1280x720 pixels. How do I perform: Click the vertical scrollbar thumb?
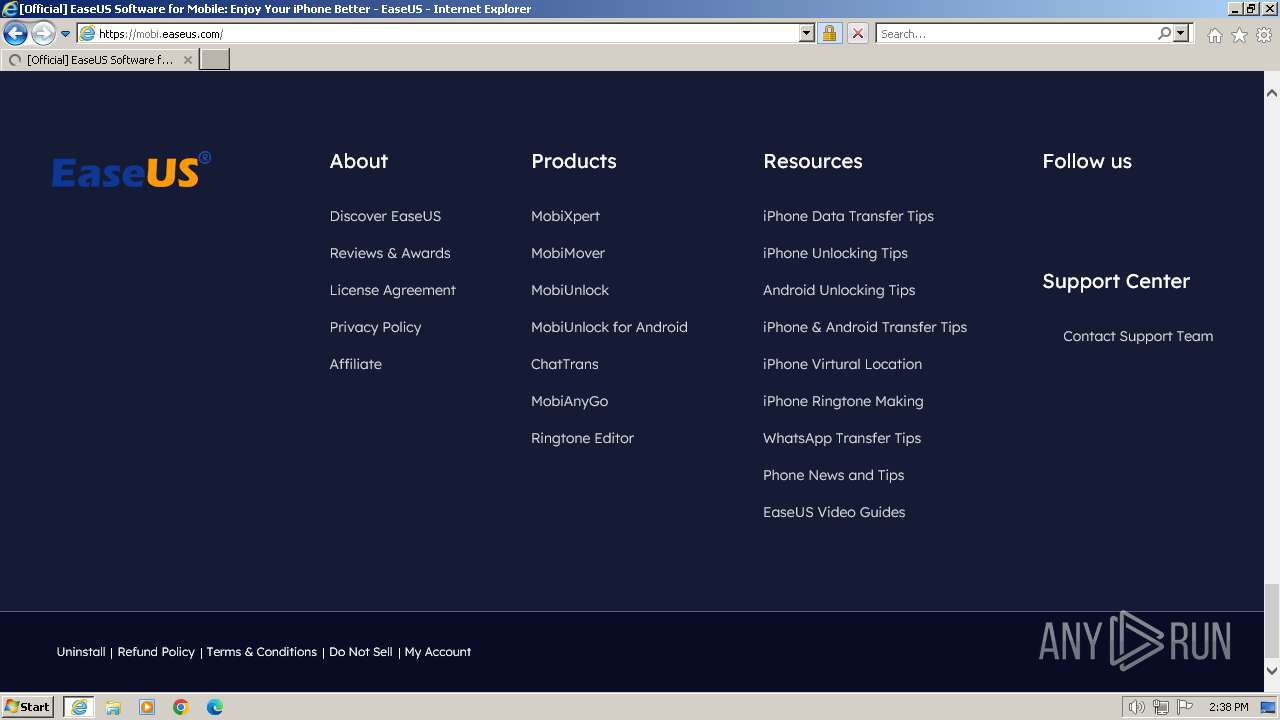pyautogui.click(x=1272, y=621)
